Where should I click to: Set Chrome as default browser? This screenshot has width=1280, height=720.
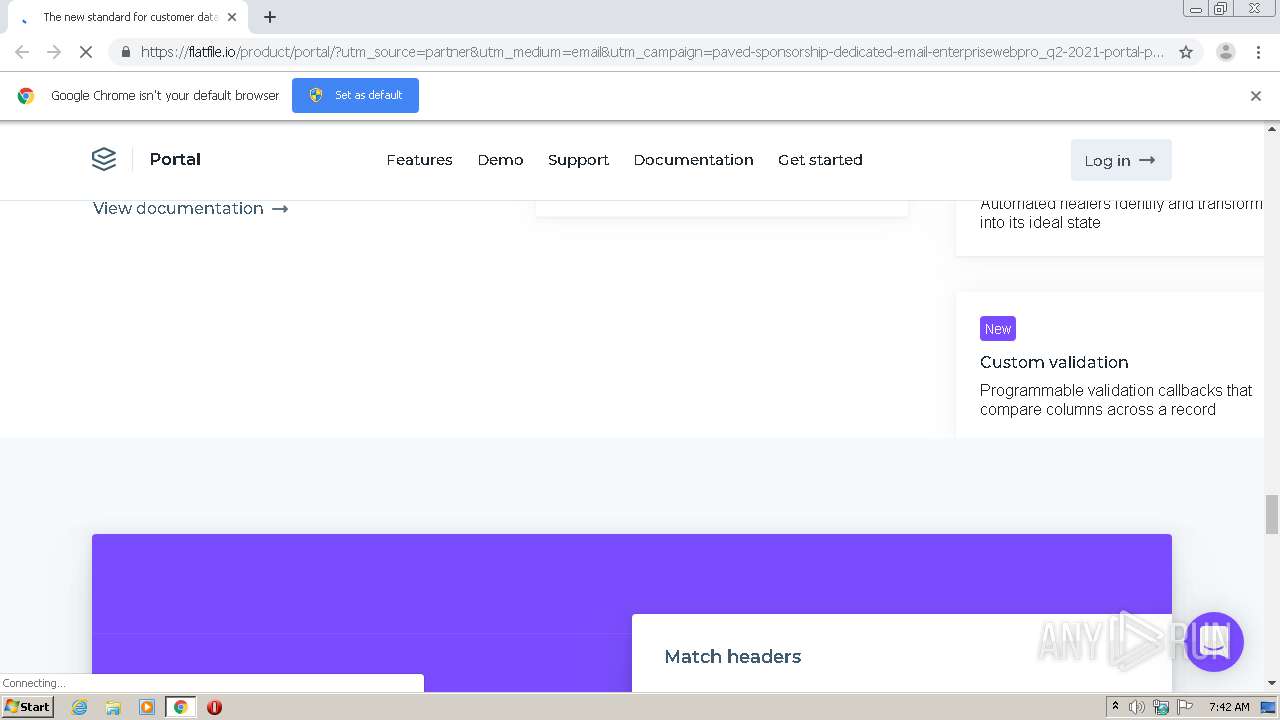coord(355,95)
